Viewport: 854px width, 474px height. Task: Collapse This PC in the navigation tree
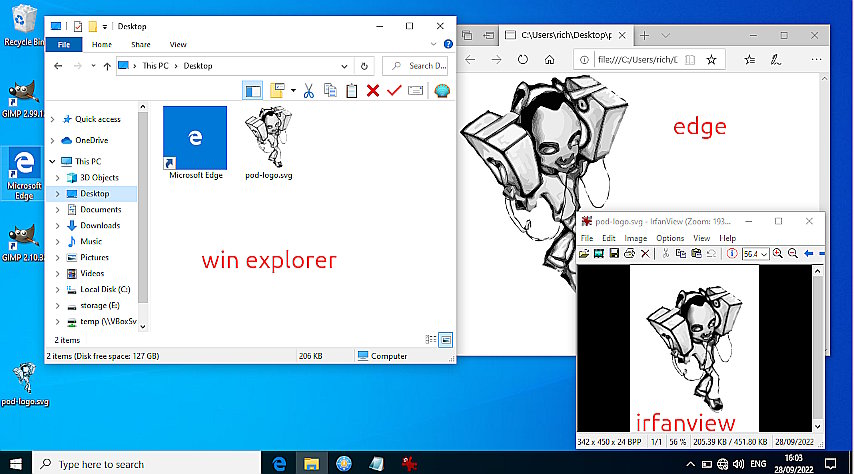pyautogui.click(x=52, y=161)
